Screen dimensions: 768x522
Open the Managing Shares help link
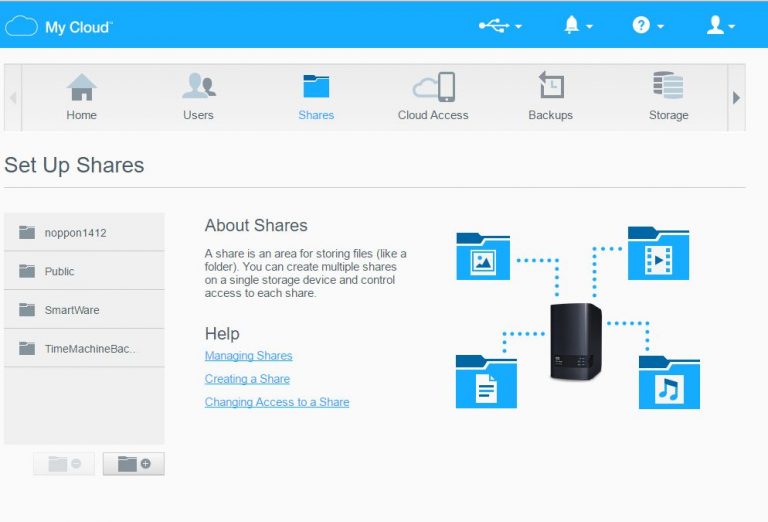pos(248,356)
